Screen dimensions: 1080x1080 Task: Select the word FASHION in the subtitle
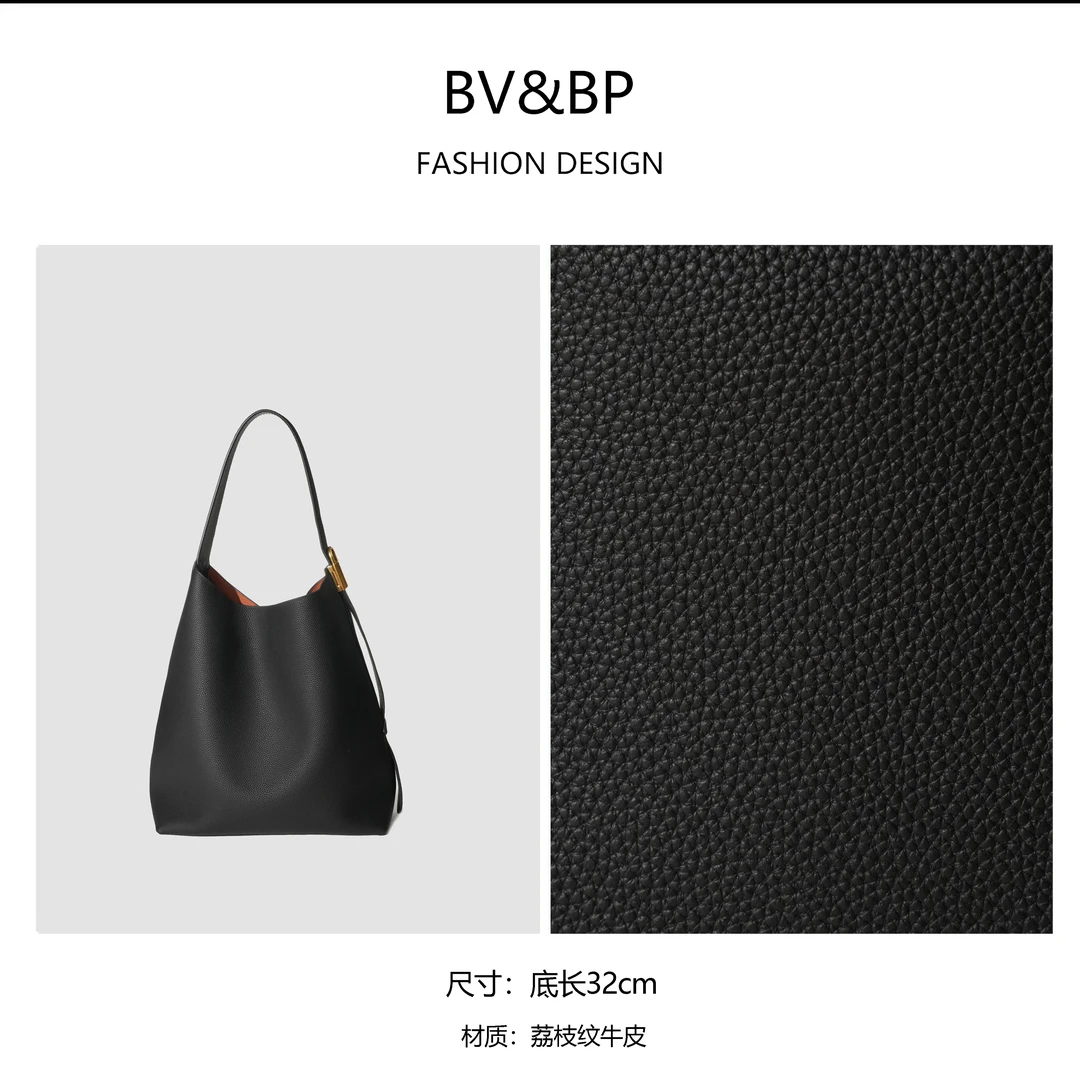tap(481, 164)
